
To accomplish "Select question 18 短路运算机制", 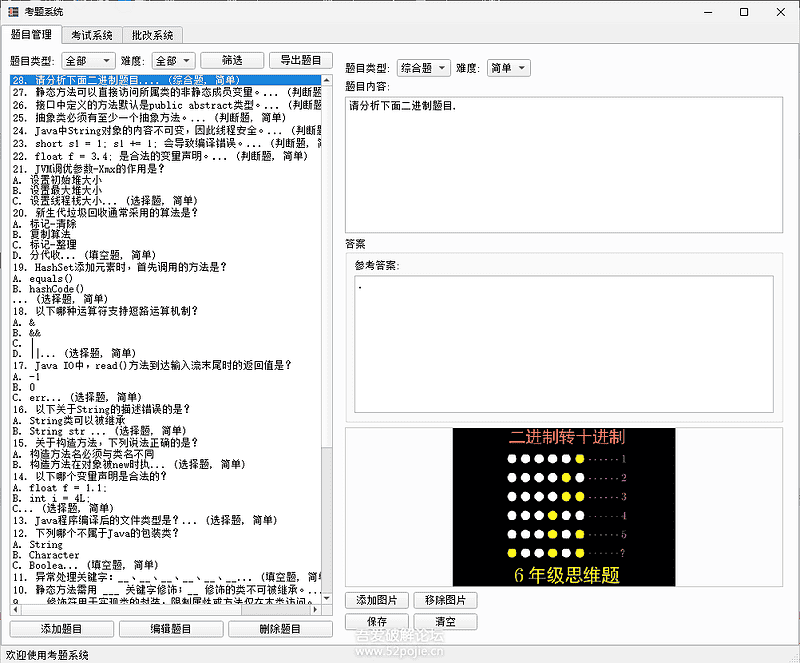I will (x=166, y=332).
